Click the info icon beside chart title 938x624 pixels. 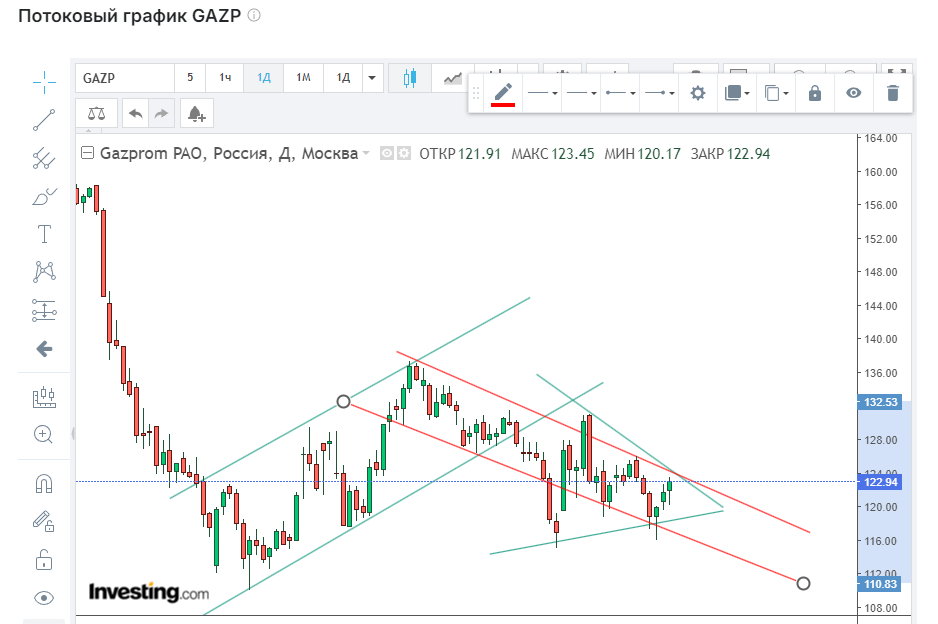pyautogui.click(x=254, y=16)
